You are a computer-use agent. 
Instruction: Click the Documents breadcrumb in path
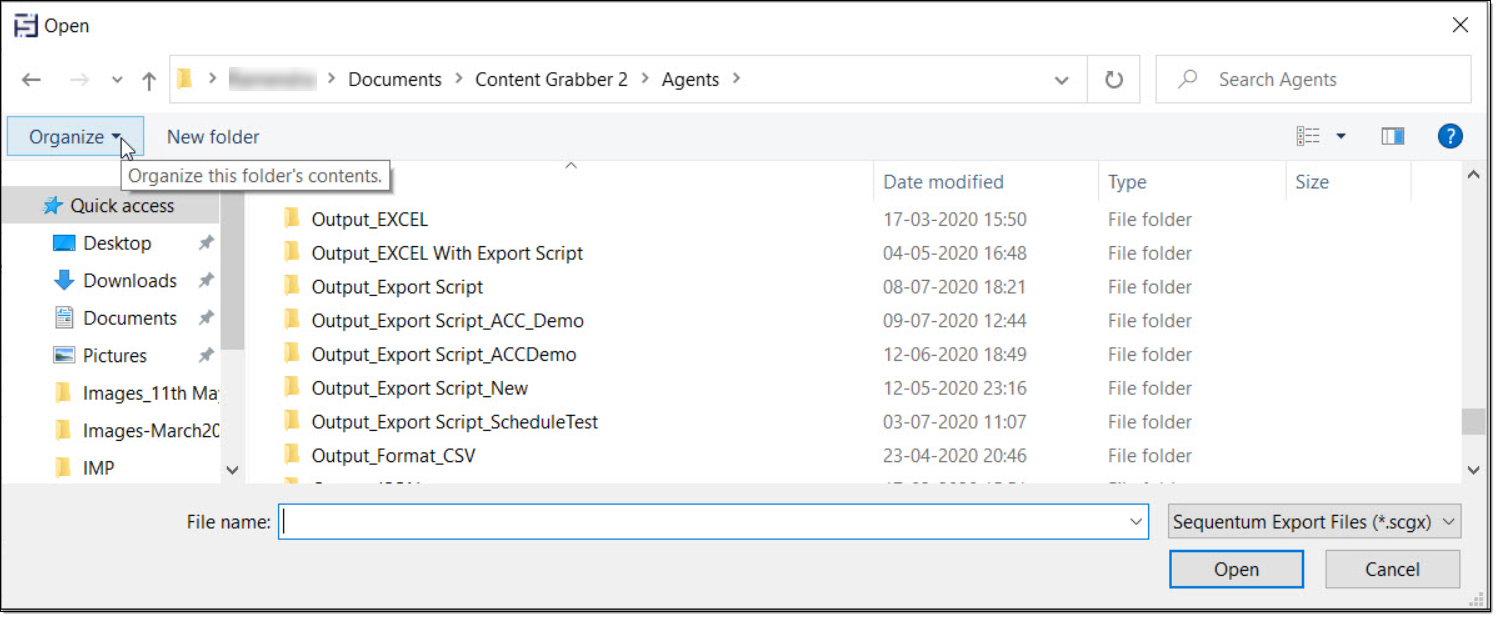pos(394,80)
